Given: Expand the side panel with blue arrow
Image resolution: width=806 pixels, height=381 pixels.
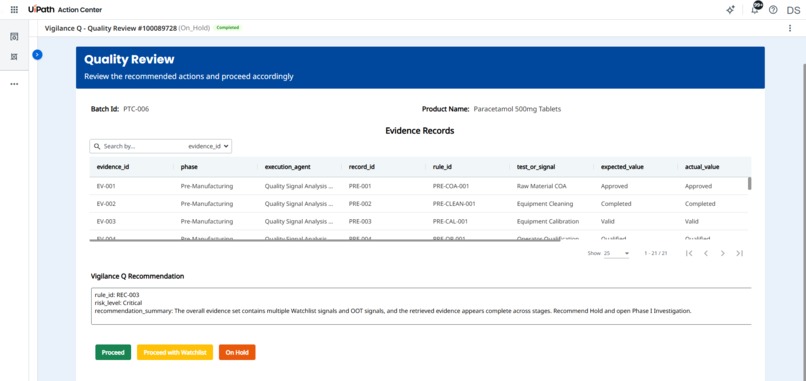Looking at the screenshot, I should point(37,54).
